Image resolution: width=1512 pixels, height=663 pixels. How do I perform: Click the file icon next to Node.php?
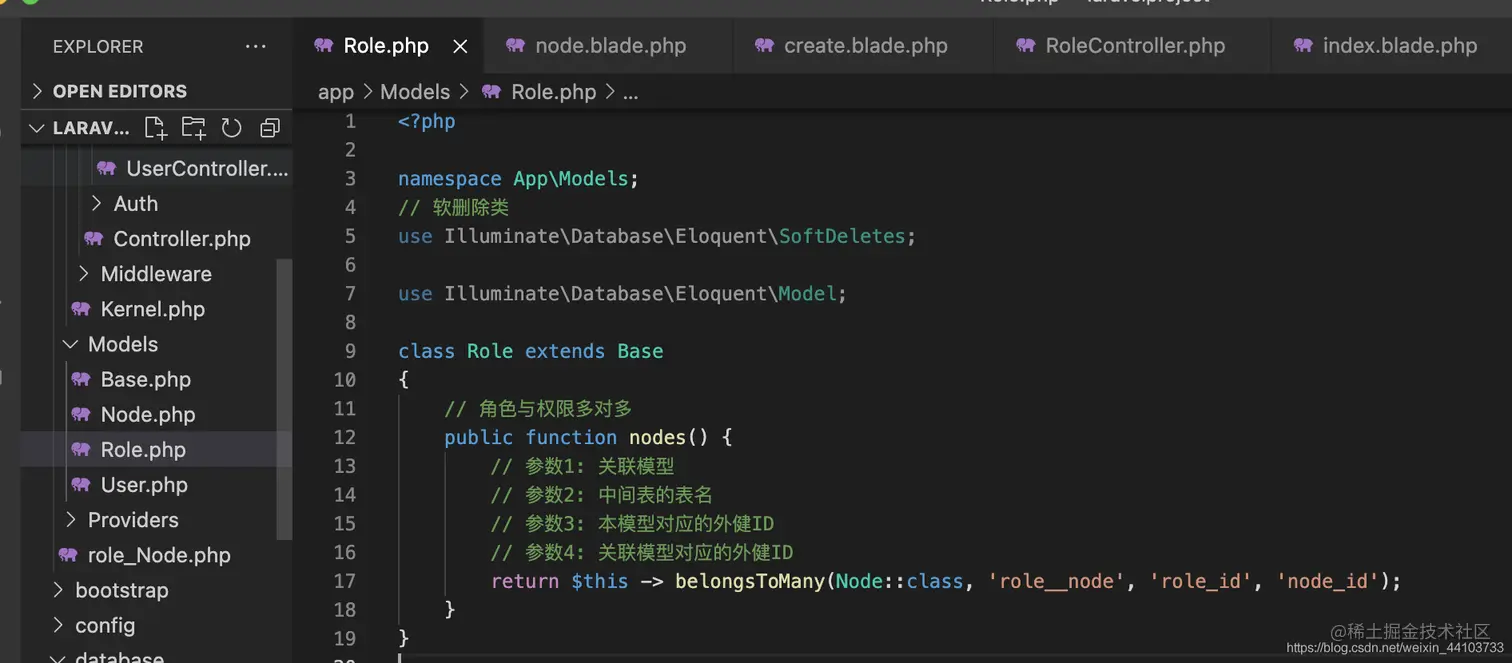pyautogui.click(x=81, y=414)
